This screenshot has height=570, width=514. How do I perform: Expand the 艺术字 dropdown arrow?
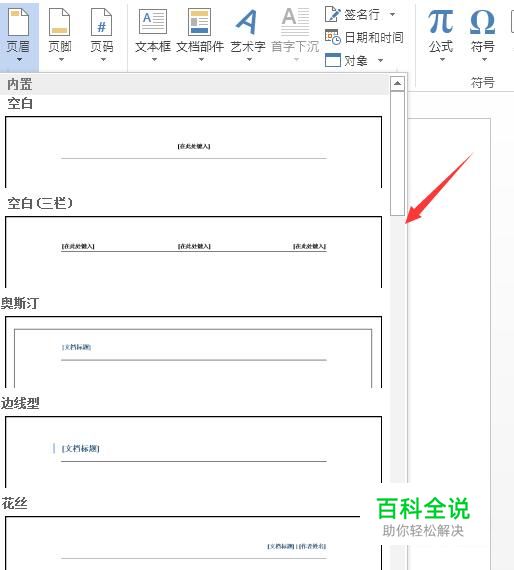tap(249, 60)
